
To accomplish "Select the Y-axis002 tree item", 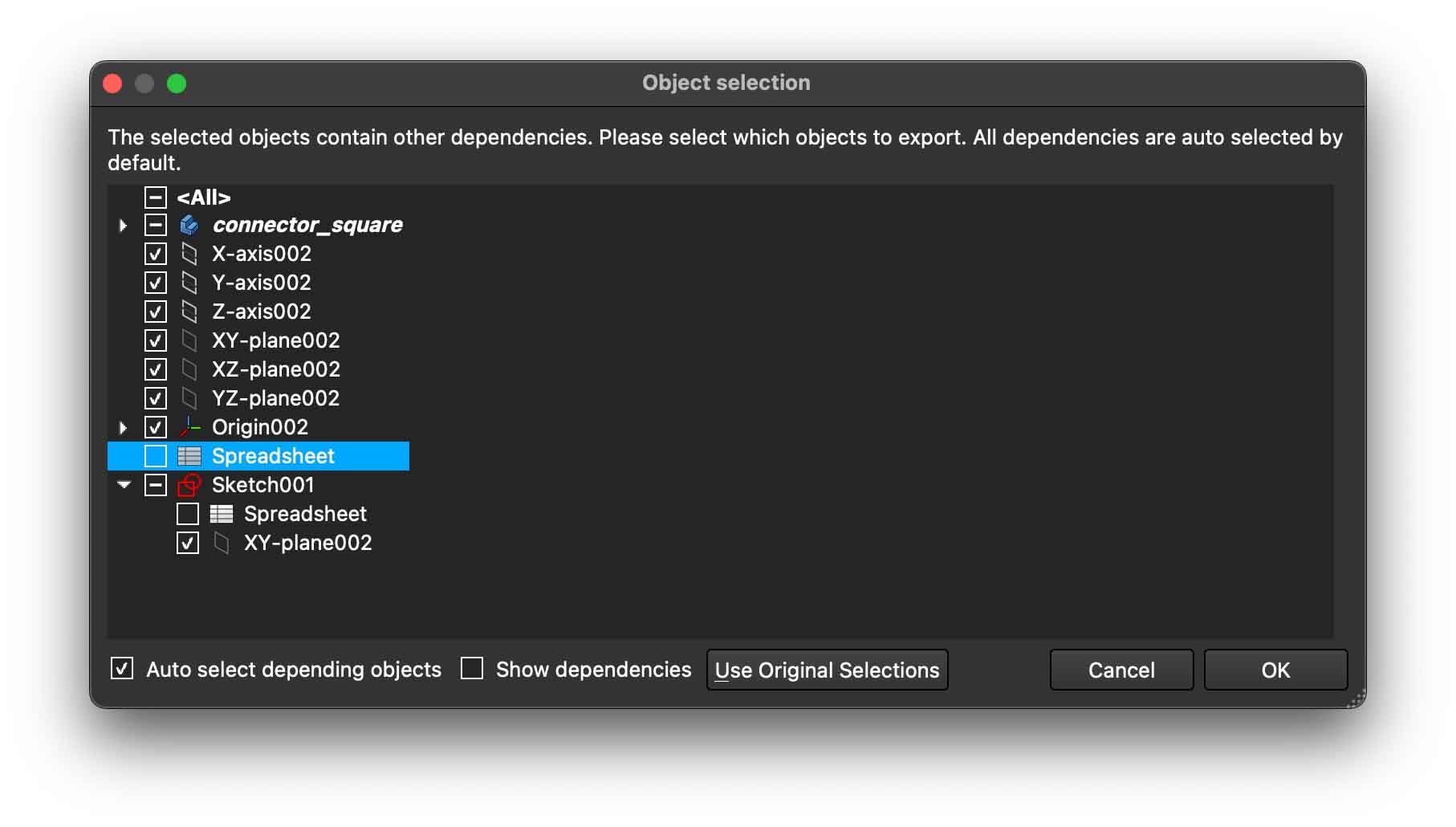I will click(261, 283).
